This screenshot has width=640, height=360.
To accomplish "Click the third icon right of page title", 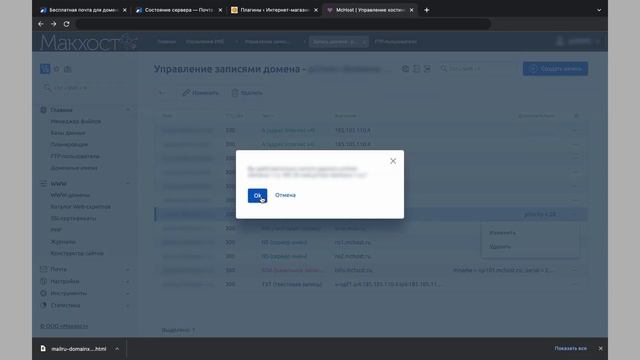I will [427, 69].
